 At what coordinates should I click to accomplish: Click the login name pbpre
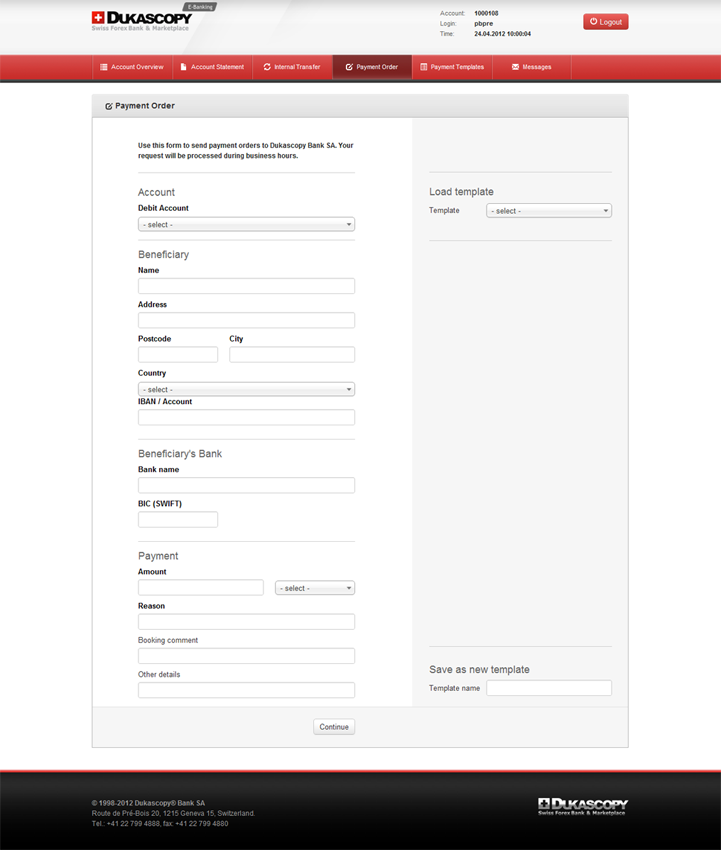(x=484, y=24)
